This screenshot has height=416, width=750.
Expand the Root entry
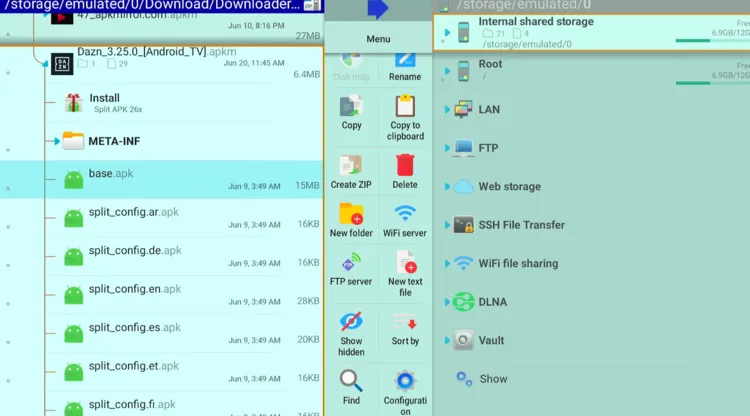pos(447,71)
